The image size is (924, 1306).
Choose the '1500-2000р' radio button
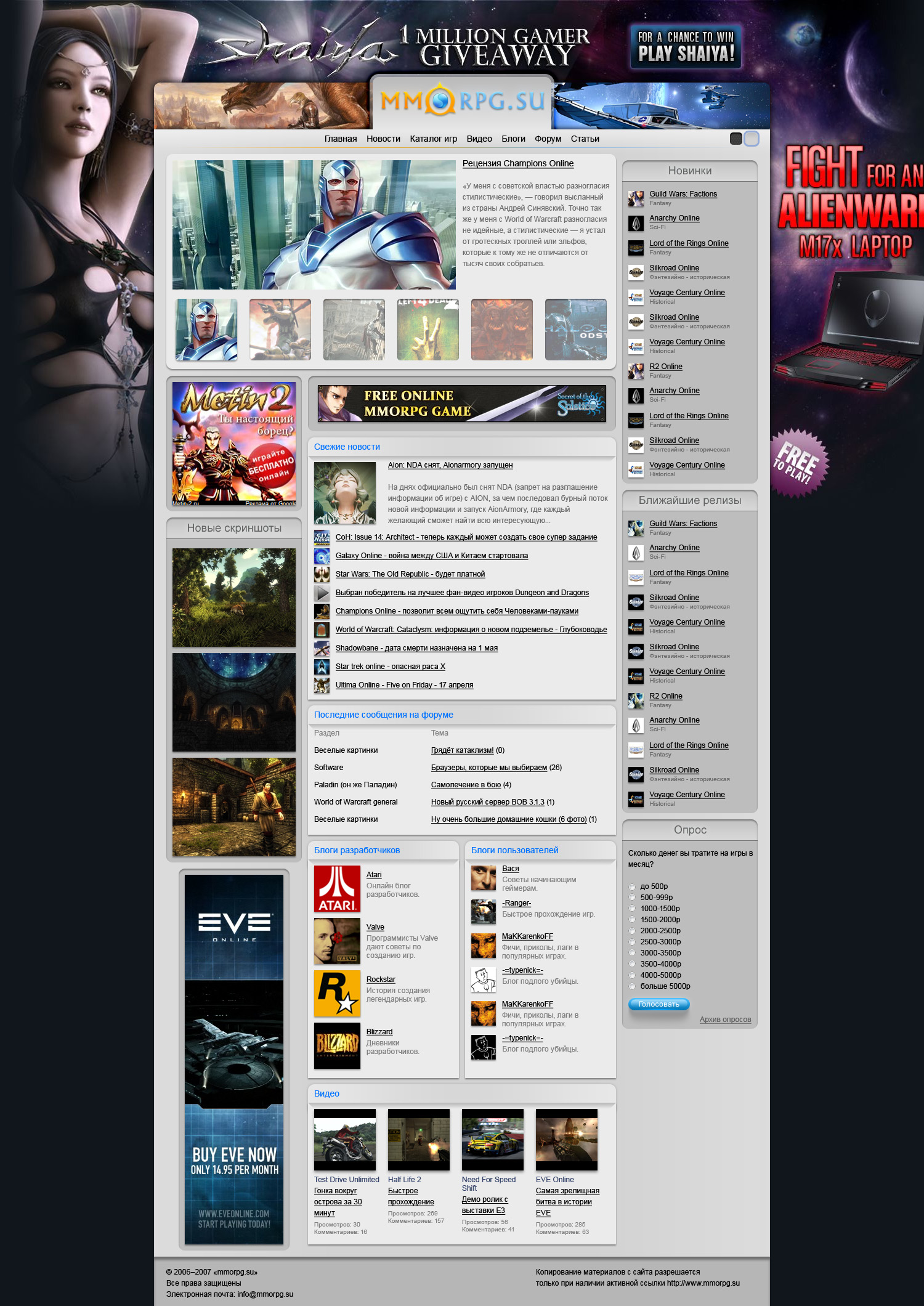(632, 920)
